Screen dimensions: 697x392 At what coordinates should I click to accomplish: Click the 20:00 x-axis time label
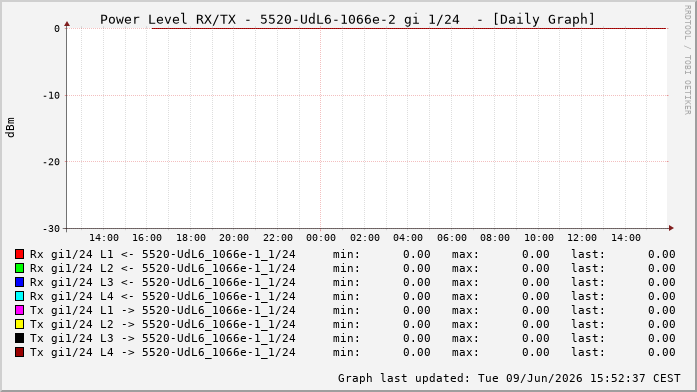tap(234, 238)
